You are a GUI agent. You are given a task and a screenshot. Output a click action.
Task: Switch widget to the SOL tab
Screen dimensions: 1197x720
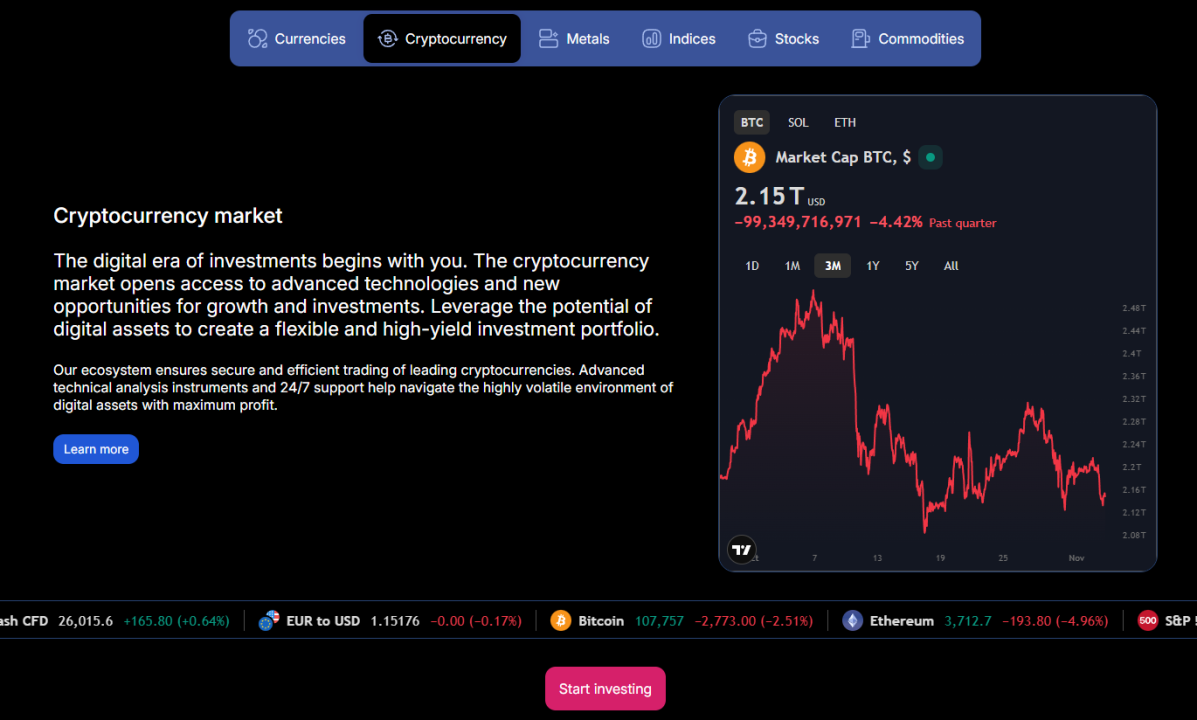click(x=798, y=123)
